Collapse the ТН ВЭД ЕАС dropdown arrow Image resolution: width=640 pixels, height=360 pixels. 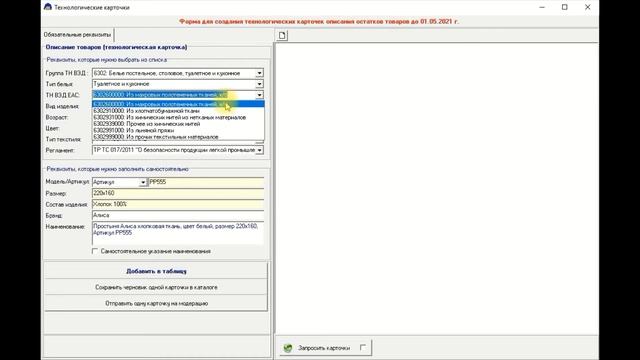[x=259, y=95]
